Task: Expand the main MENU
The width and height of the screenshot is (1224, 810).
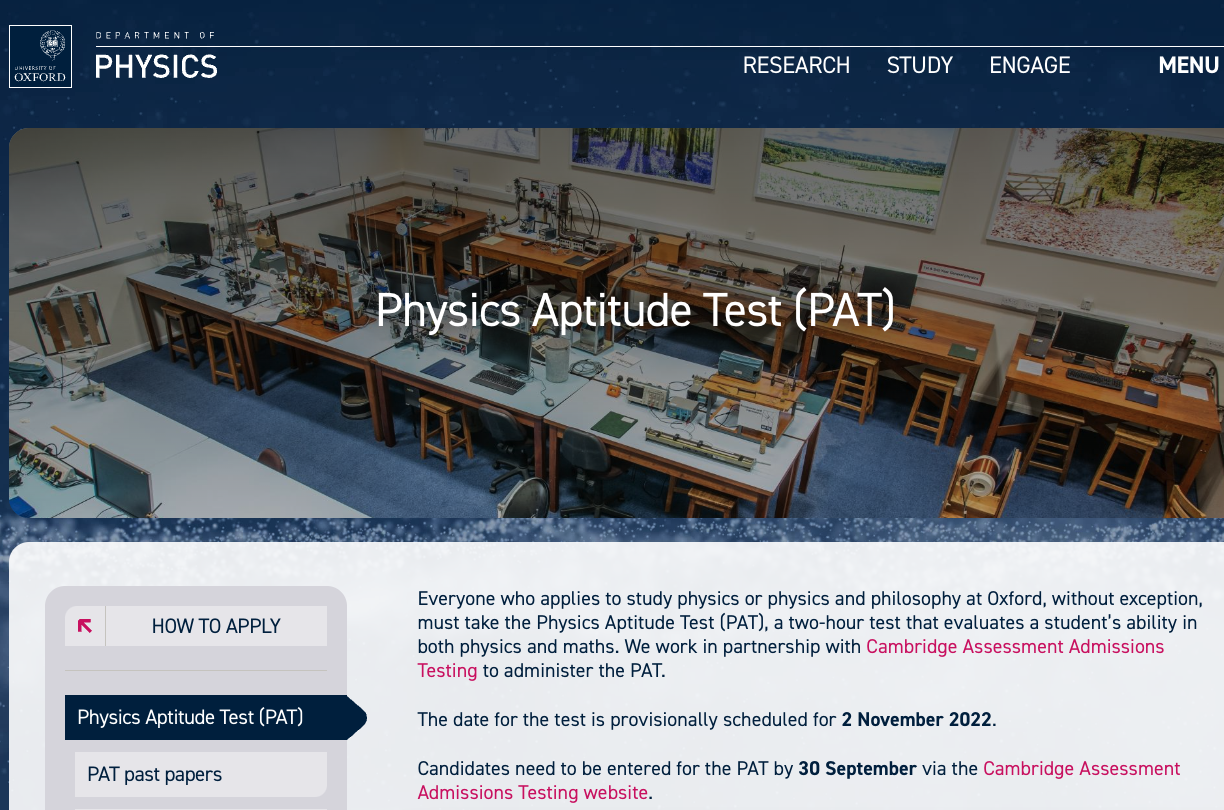Action: point(1188,65)
